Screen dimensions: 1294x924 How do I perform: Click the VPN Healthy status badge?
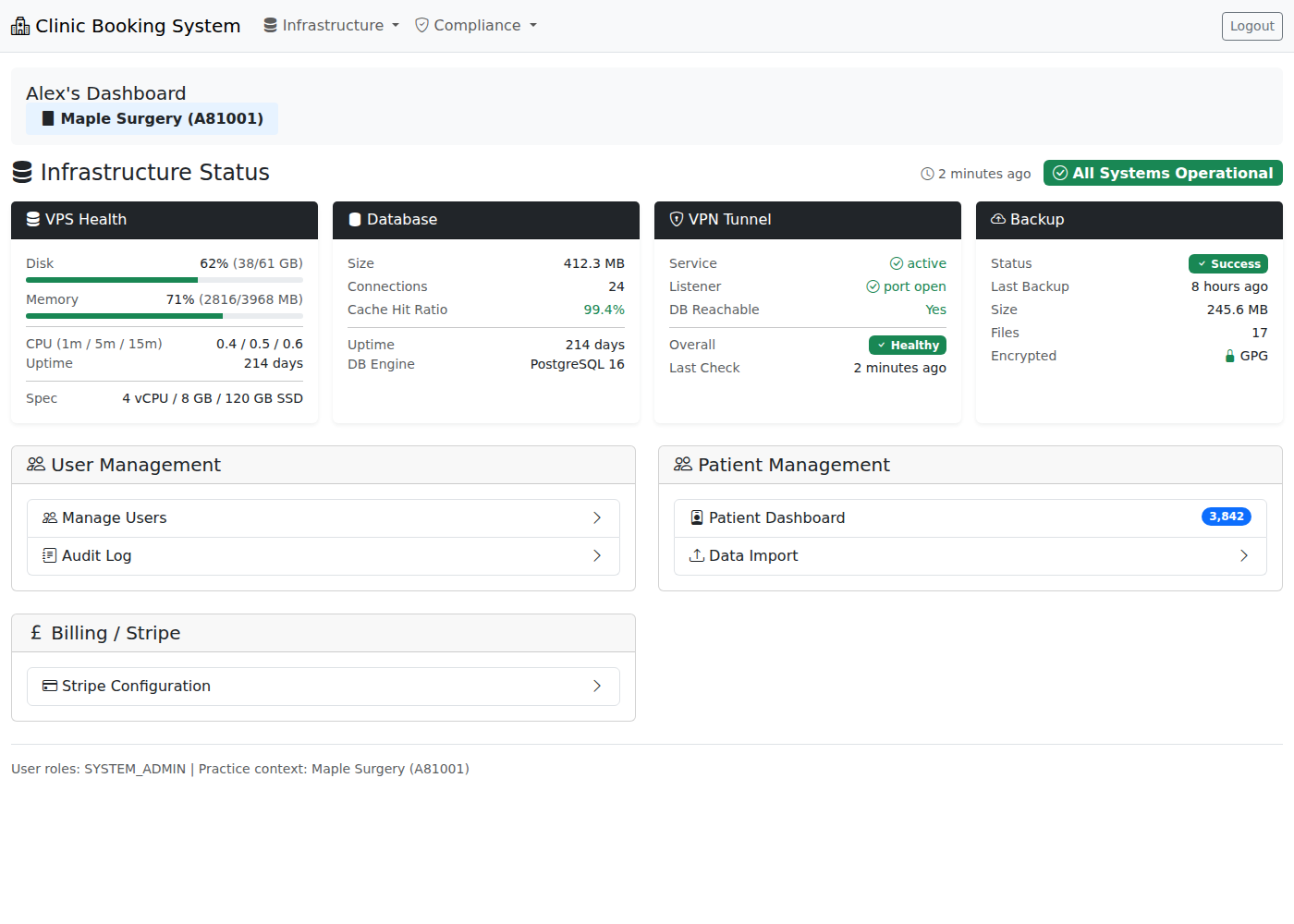coord(908,345)
